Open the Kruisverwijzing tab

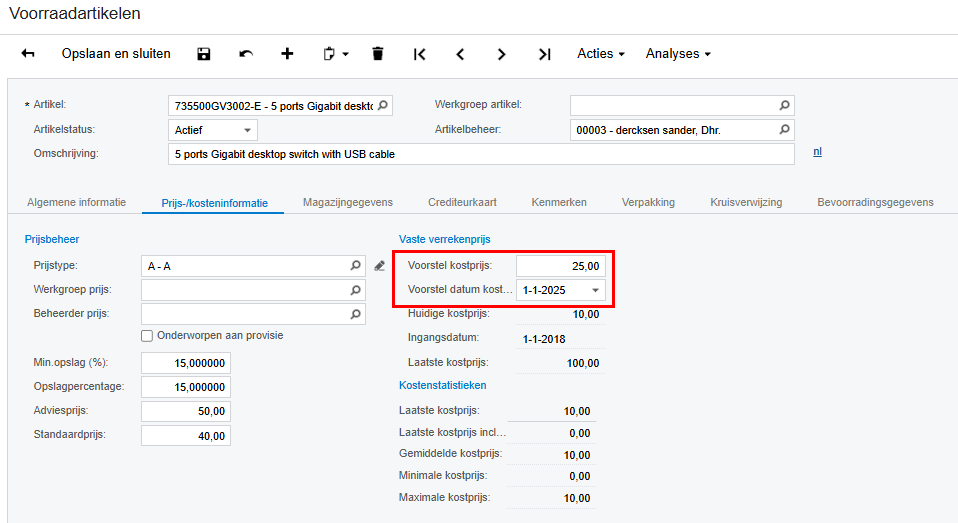pyautogui.click(x=746, y=202)
